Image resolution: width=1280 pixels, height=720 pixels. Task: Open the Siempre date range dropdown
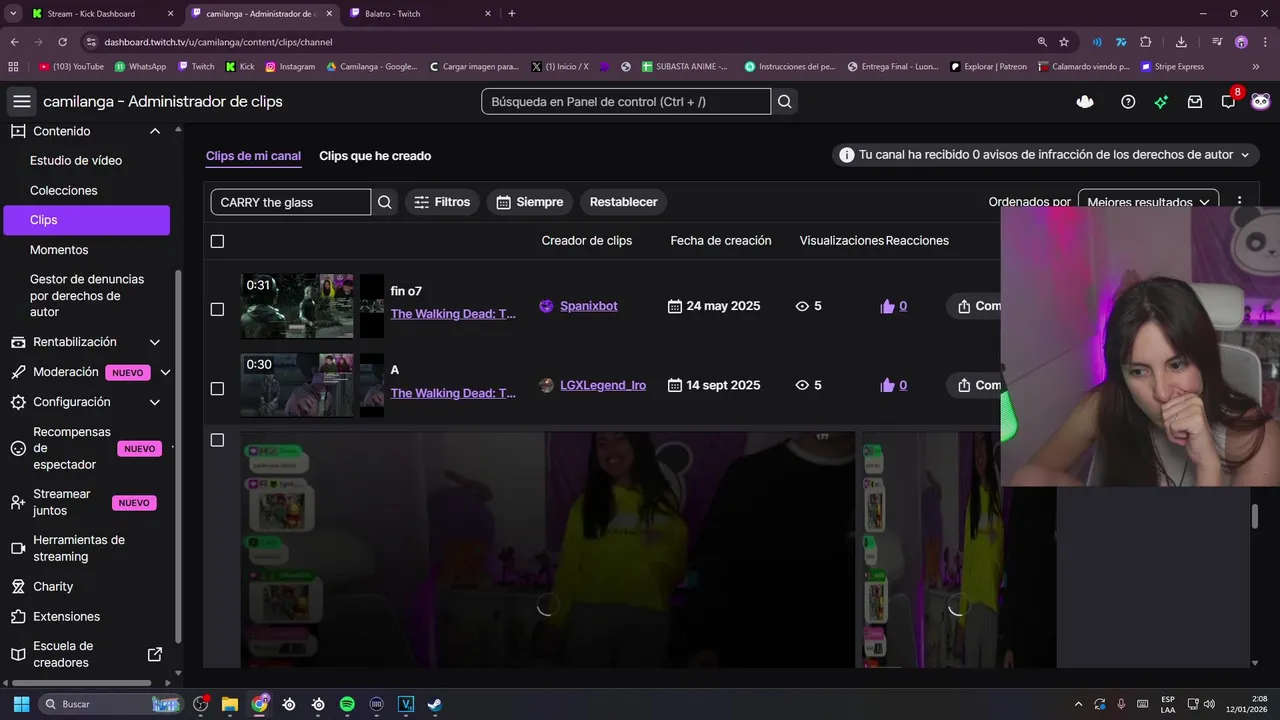(529, 202)
